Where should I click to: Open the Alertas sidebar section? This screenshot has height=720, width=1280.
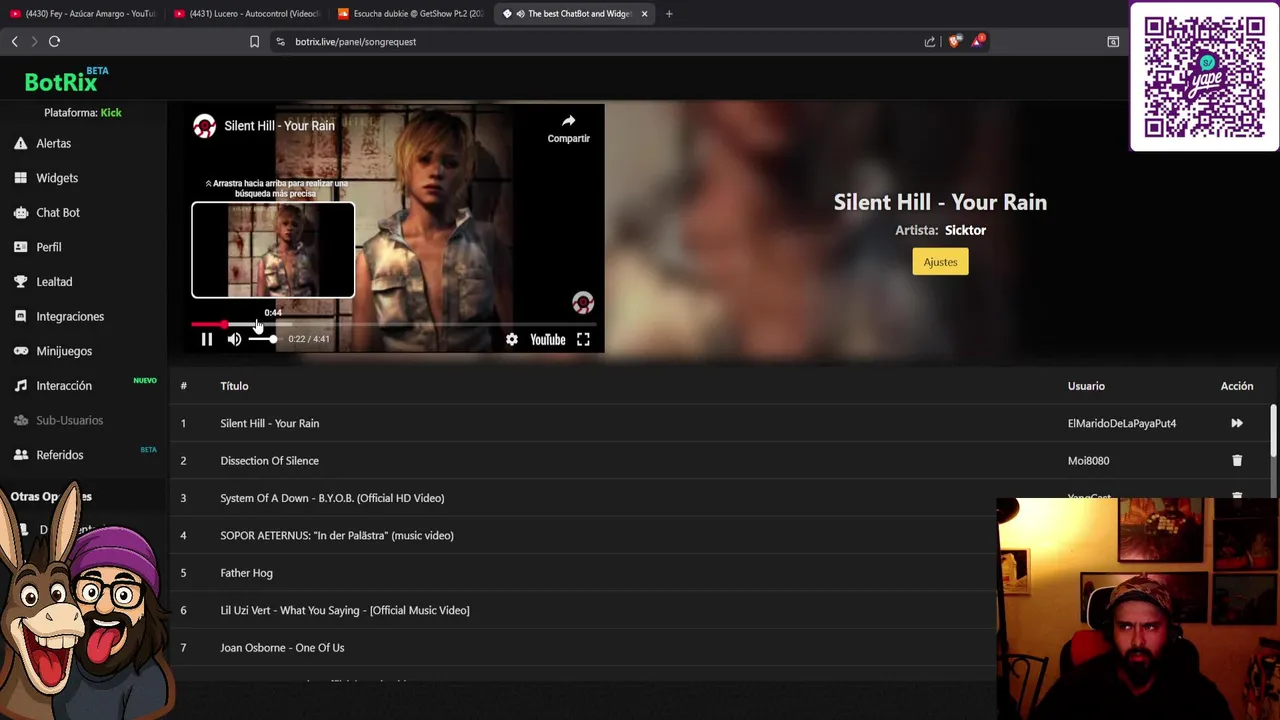[x=54, y=143]
